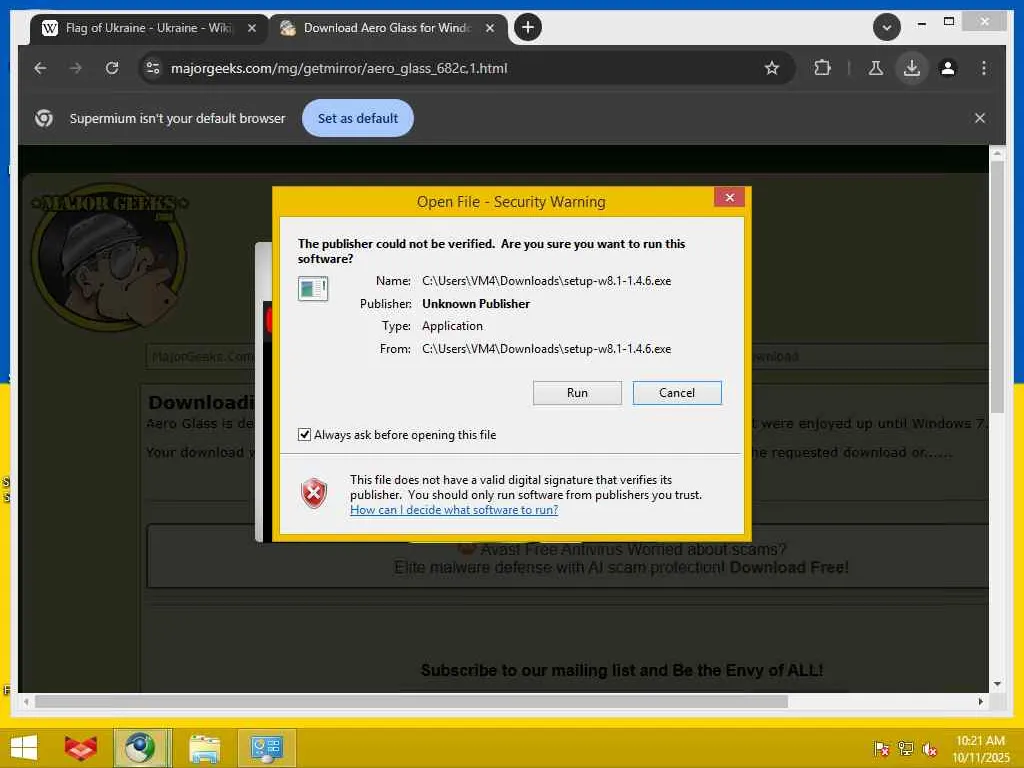Click the Run button in the Security Warning dialog
The image size is (1024, 768).
(x=577, y=392)
